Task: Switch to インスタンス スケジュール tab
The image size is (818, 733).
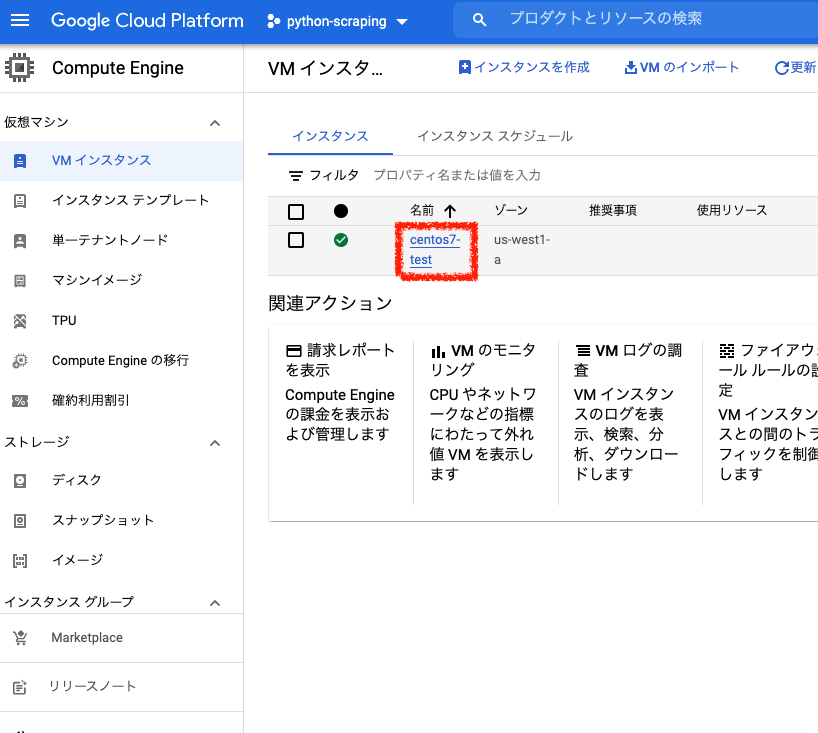Action: pos(495,136)
